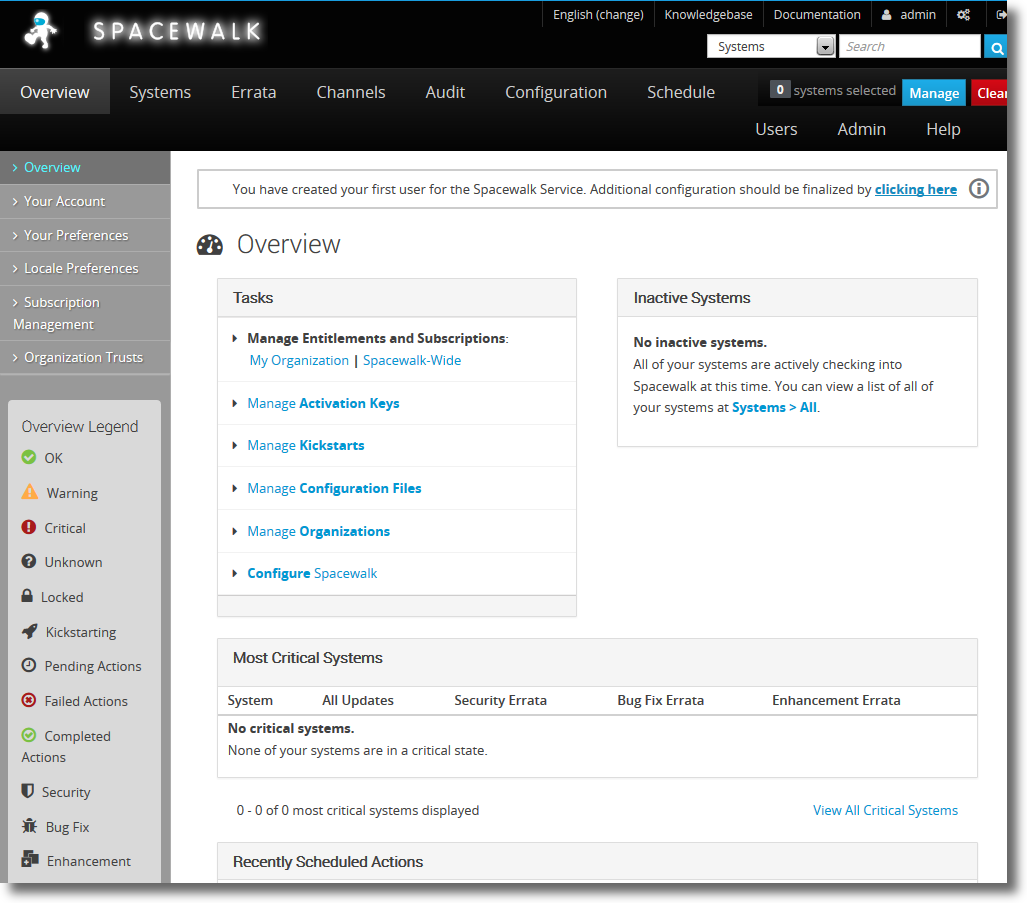Open the Knowledgebase link
The width and height of the screenshot is (1027, 903).
tap(708, 14)
